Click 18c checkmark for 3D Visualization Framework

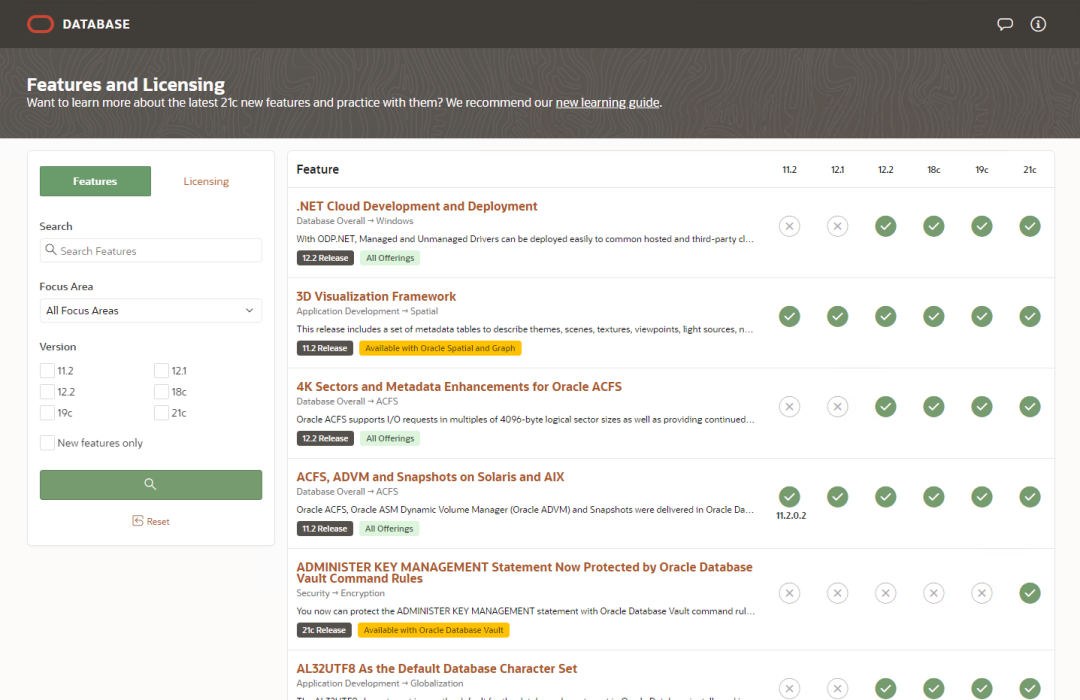[934, 316]
